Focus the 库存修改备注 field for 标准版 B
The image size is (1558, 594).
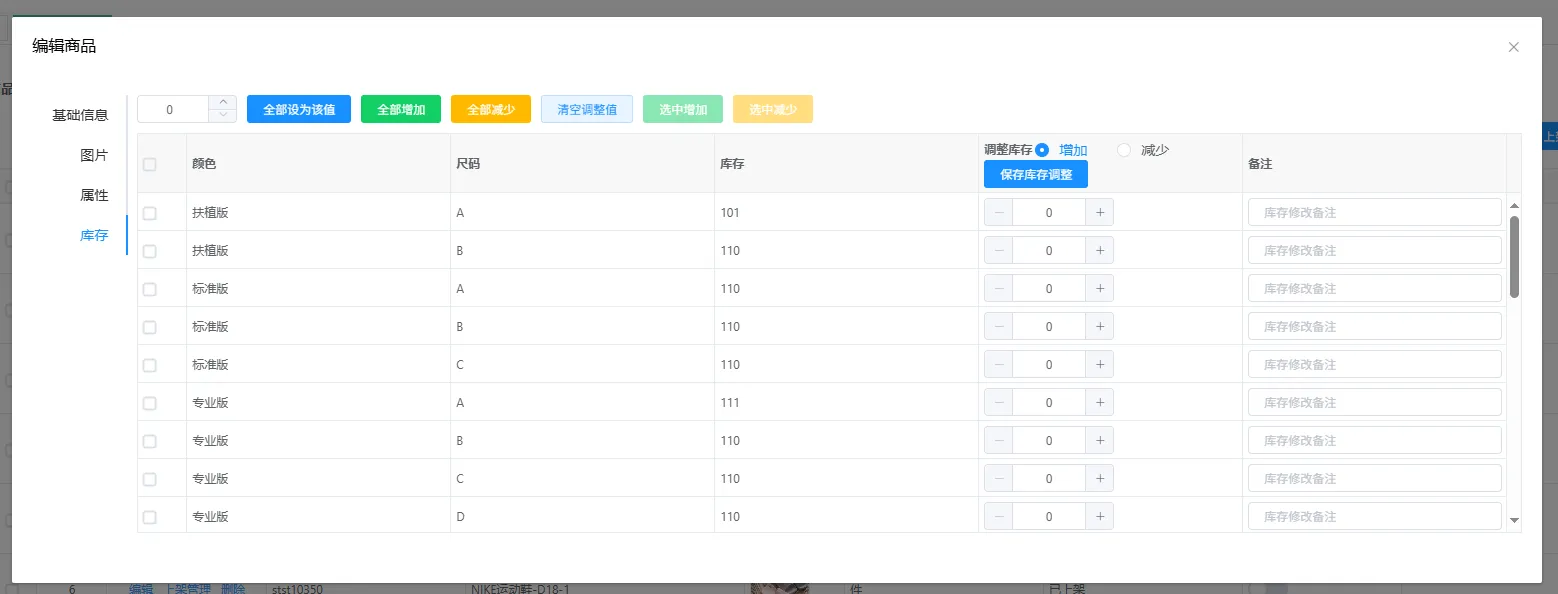coord(1374,327)
